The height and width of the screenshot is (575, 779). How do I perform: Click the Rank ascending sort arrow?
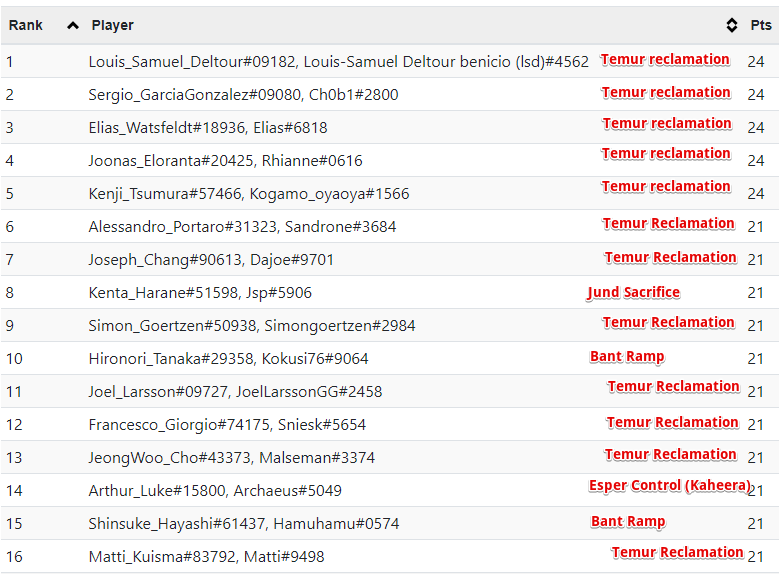pyautogui.click(x=72, y=25)
